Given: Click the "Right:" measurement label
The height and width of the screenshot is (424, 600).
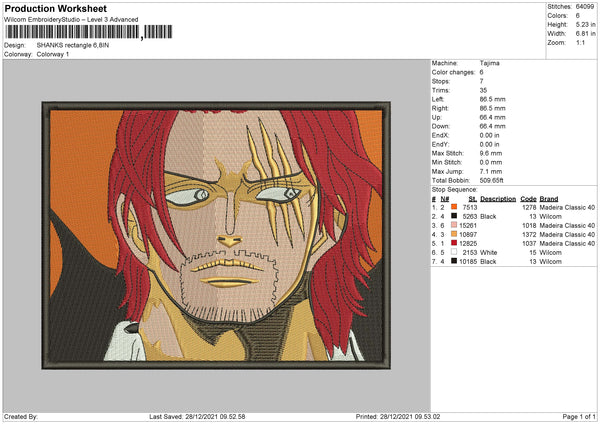Looking at the screenshot, I should point(440,108).
